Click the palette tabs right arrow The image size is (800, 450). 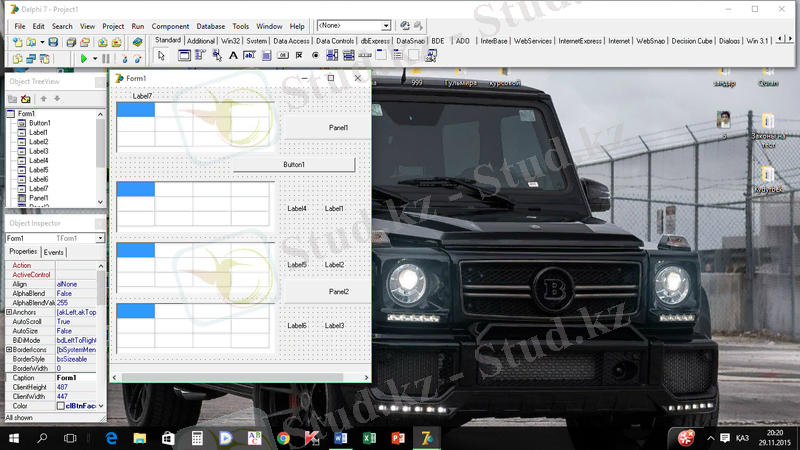(x=790, y=39)
